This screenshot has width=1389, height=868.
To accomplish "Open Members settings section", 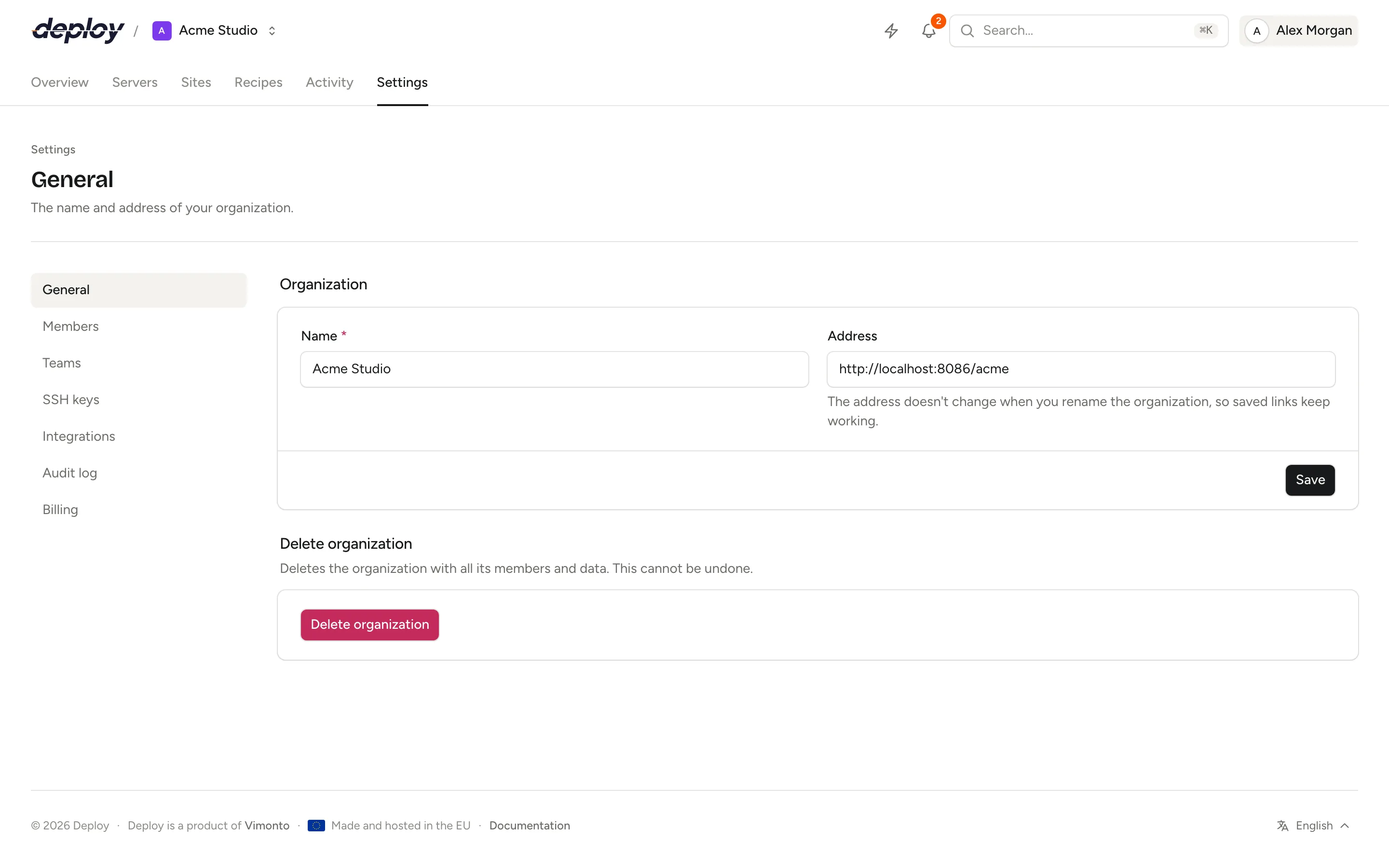I will coord(139,326).
